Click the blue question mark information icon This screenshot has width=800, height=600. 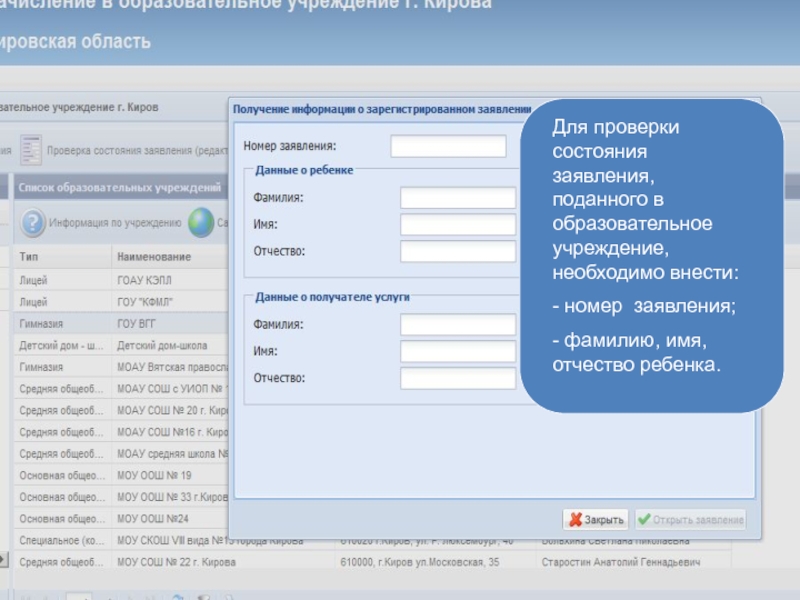33,223
